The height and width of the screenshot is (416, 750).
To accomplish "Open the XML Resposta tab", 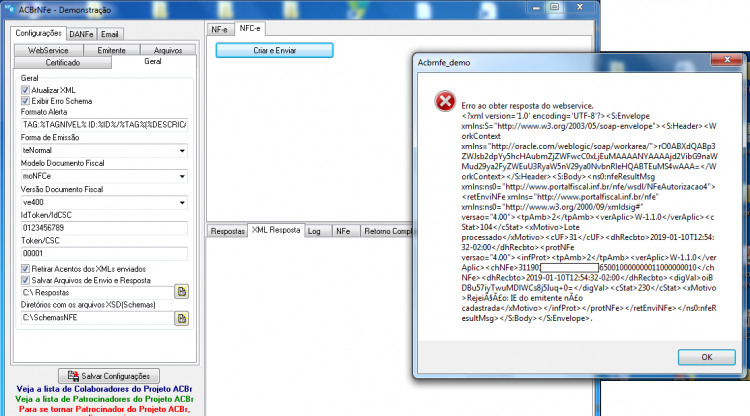I will [x=276, y=230].
